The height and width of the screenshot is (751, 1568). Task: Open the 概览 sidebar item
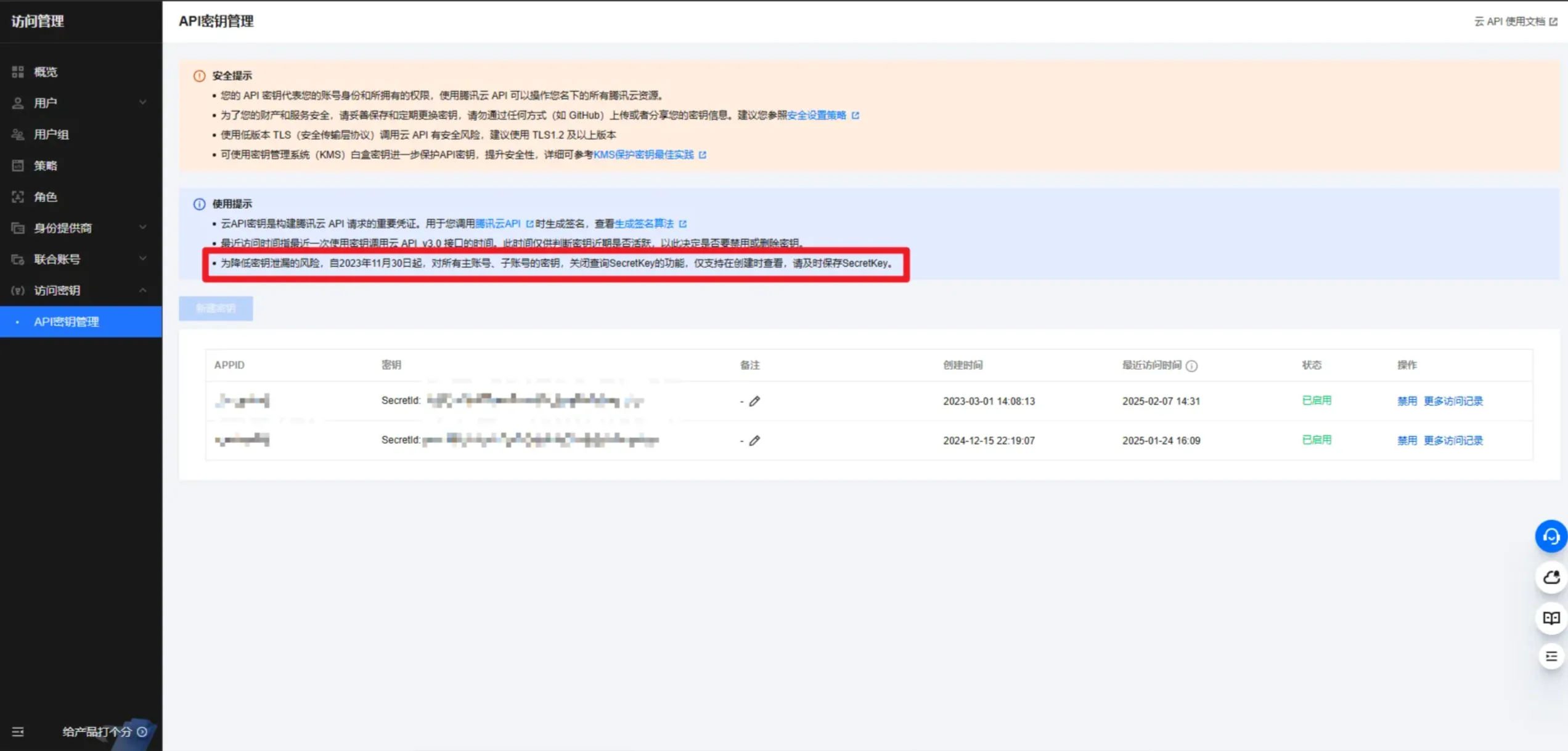click(46, 72)
